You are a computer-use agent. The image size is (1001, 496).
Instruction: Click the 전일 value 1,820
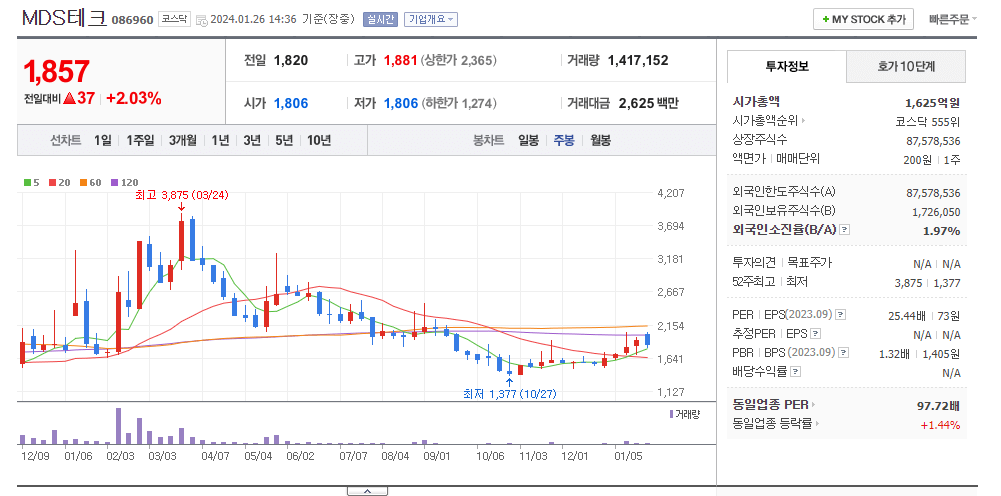pyautogui.click(x=291, y=61)
